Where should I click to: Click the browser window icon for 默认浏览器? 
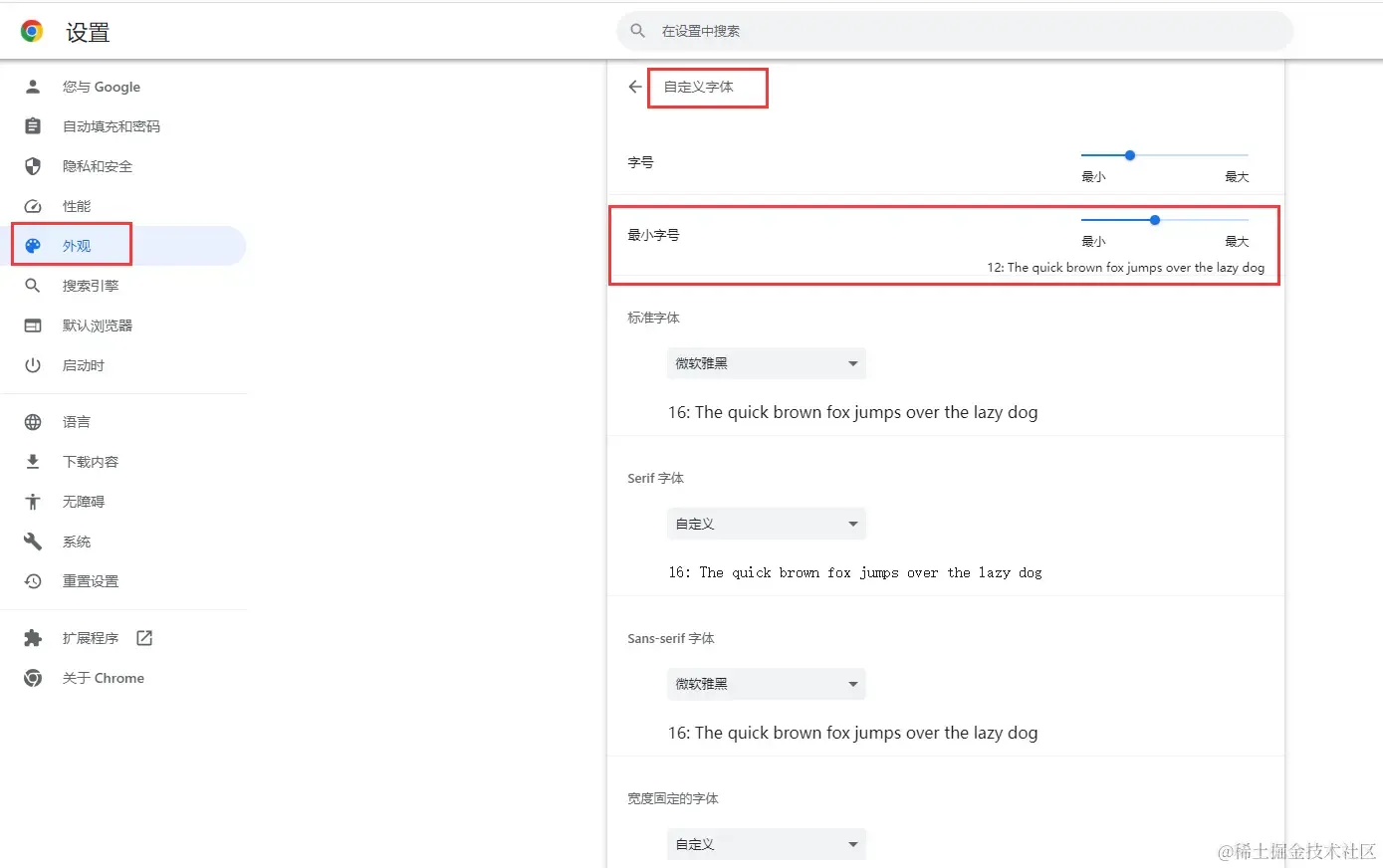coord(33,325)
